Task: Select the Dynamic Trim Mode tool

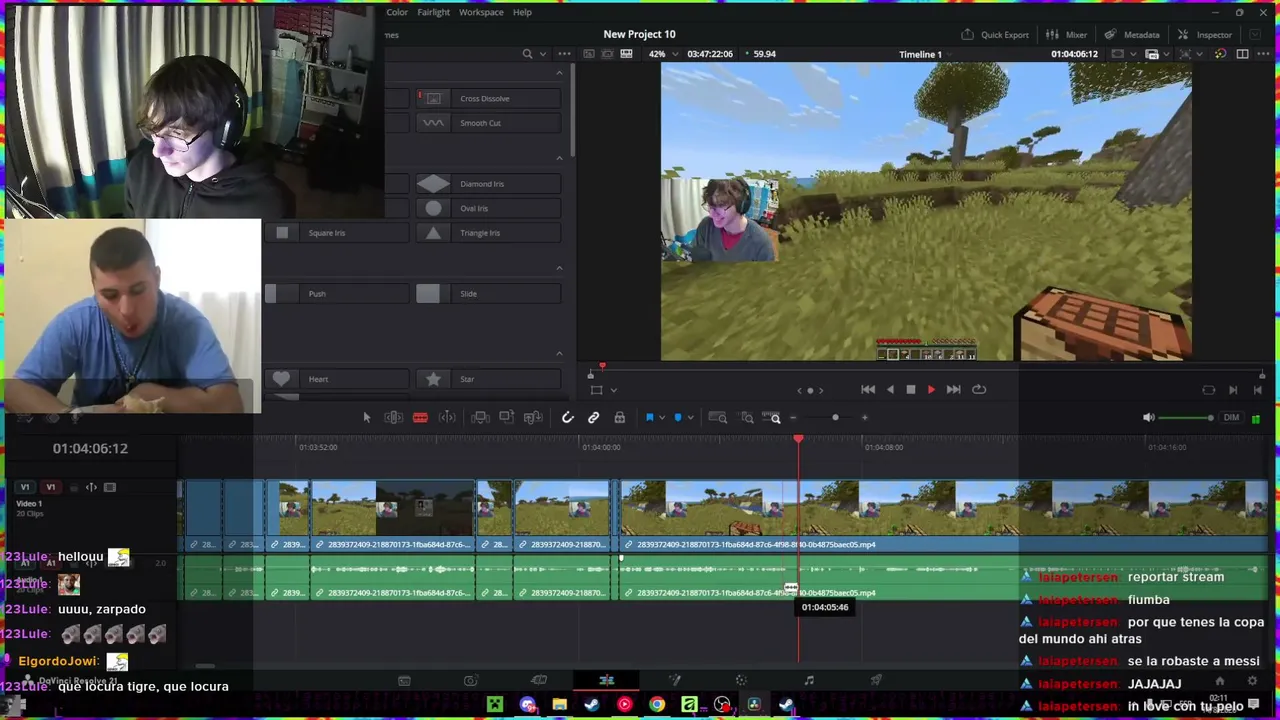Action: click(447, 418)
